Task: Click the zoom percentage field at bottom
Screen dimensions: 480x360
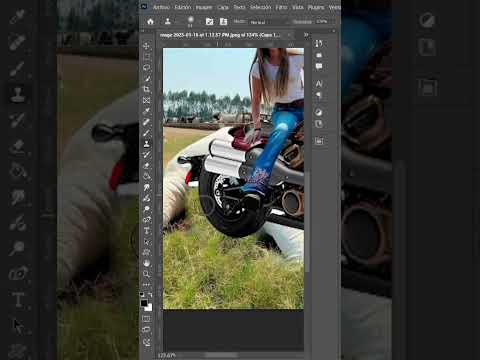Action: point(167,356)
